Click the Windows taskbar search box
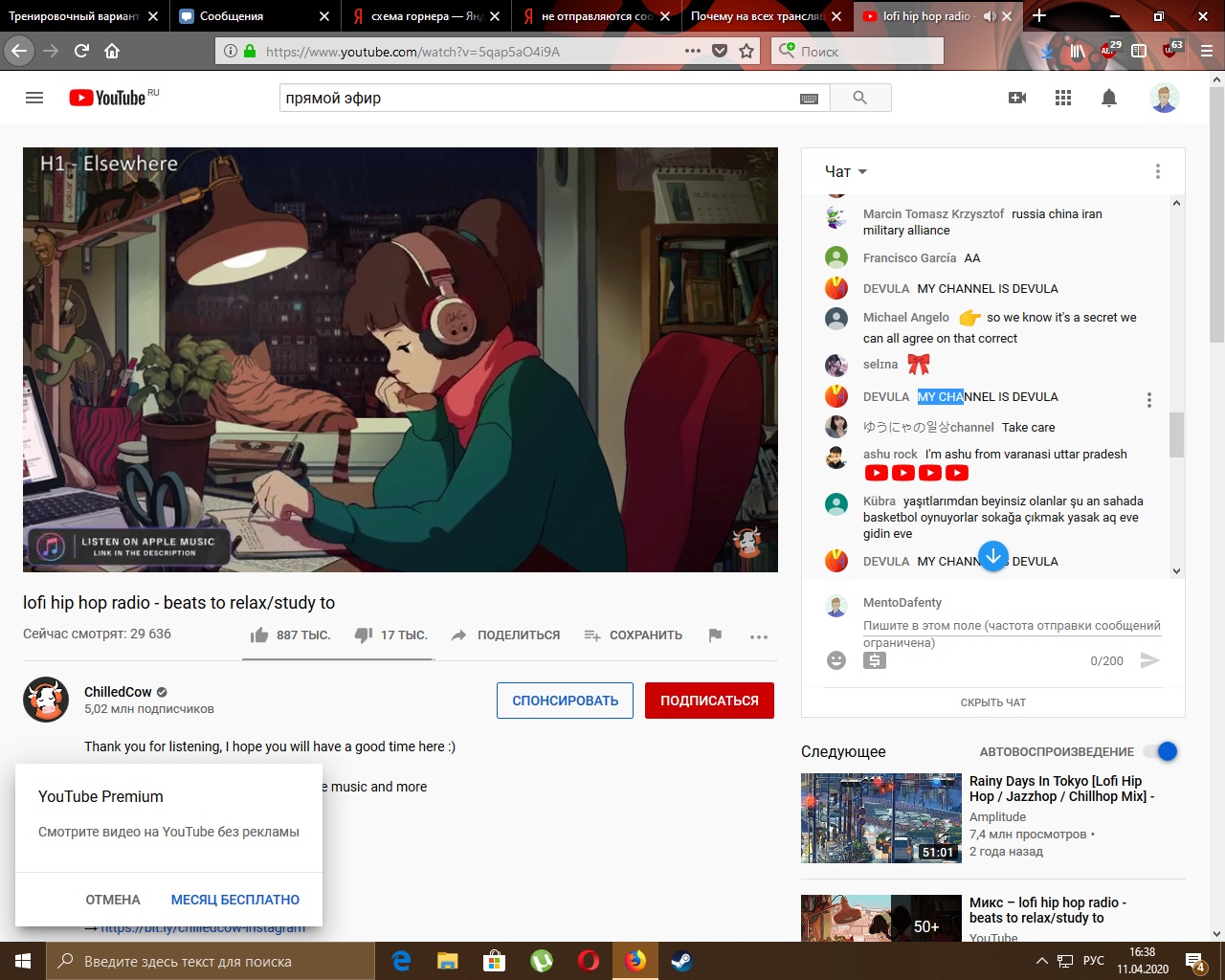Viewport: 1225px width, 980px height. pos(211,961)
